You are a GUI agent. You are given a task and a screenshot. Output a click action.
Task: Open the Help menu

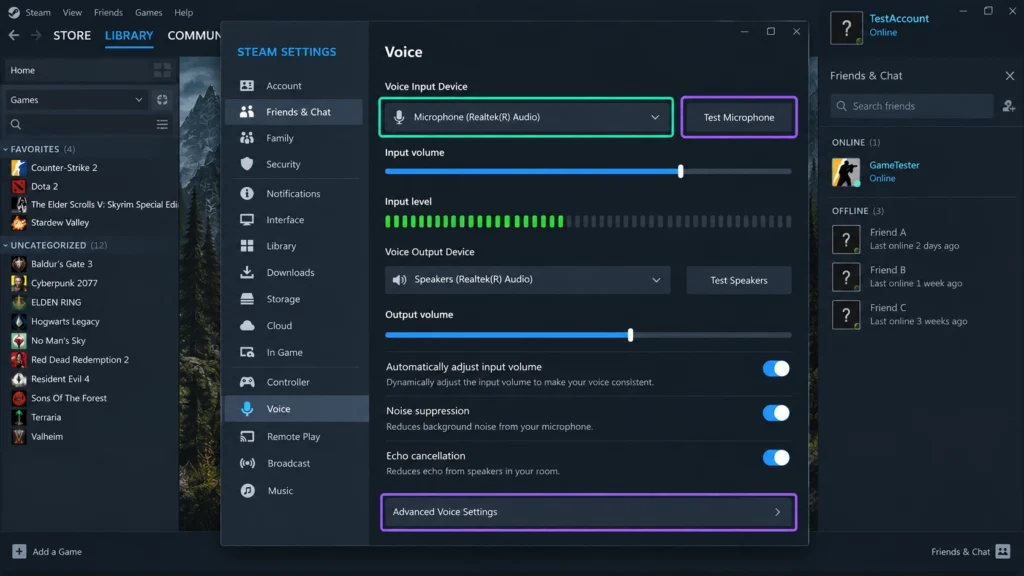pos(184,12)
